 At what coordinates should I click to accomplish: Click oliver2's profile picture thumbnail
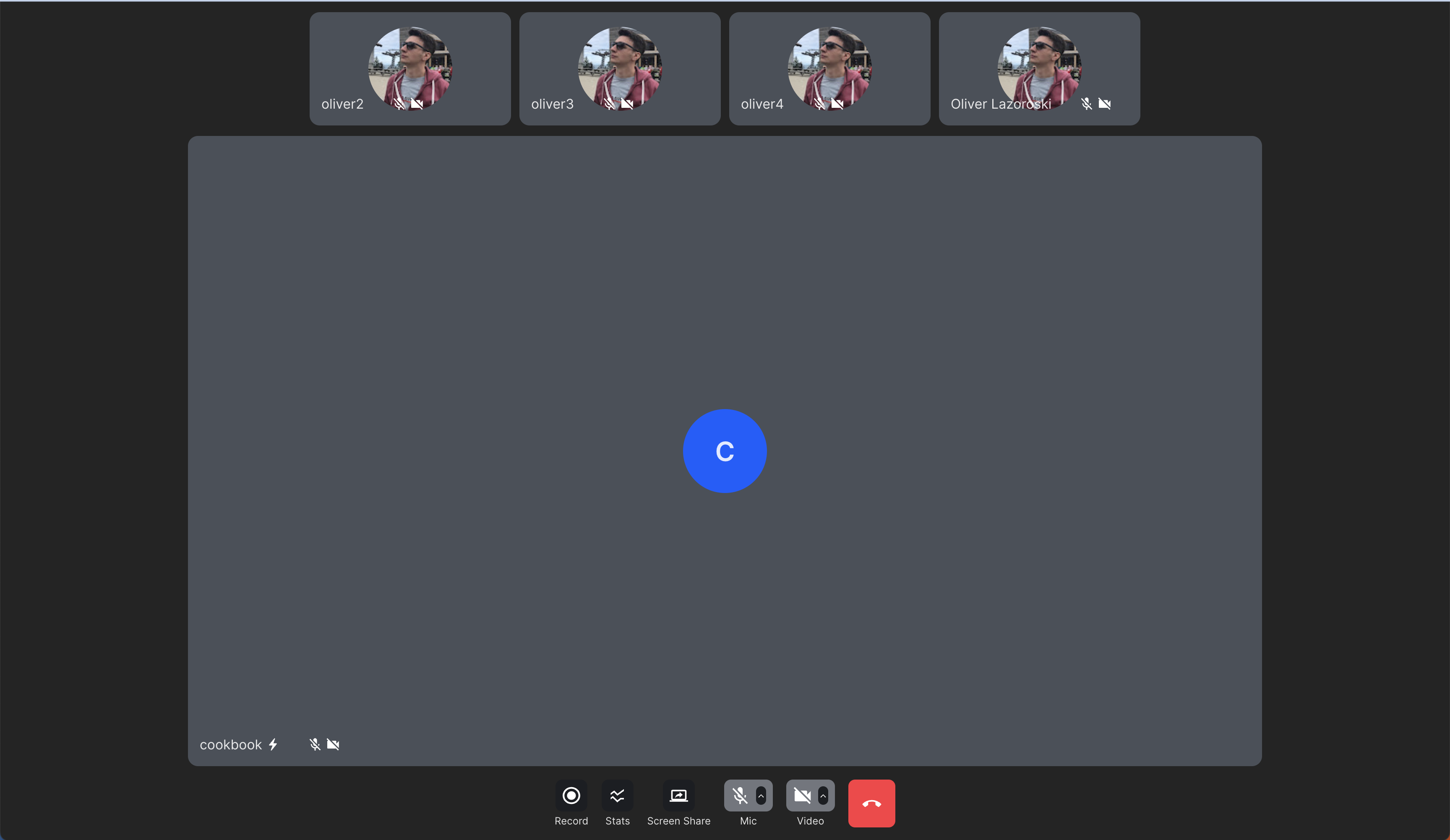pos(409,69)
